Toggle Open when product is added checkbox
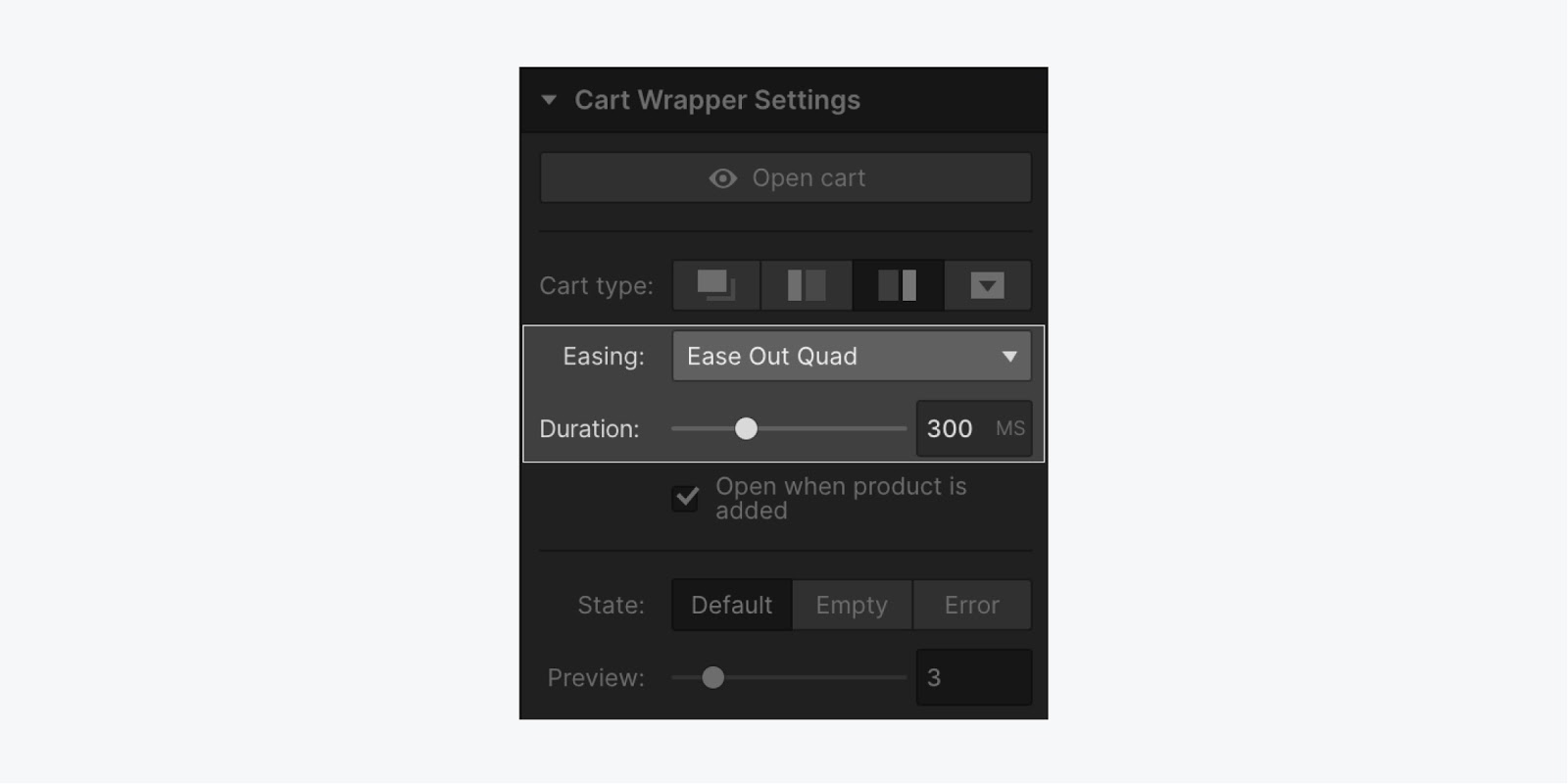 [x=686, y=498]
